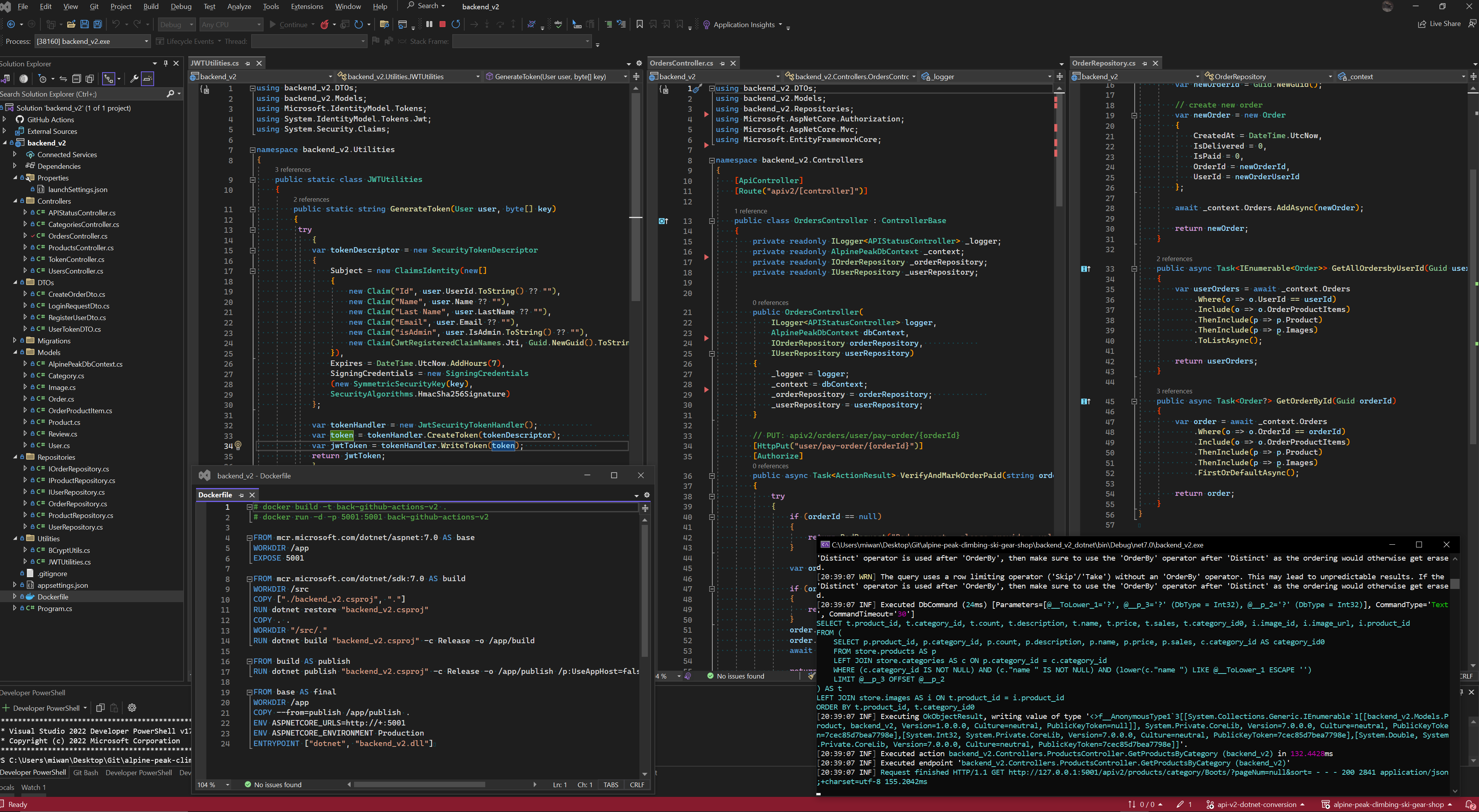Click the Find in Files icon
This screenshot has width=1479, height=812.
385,25
